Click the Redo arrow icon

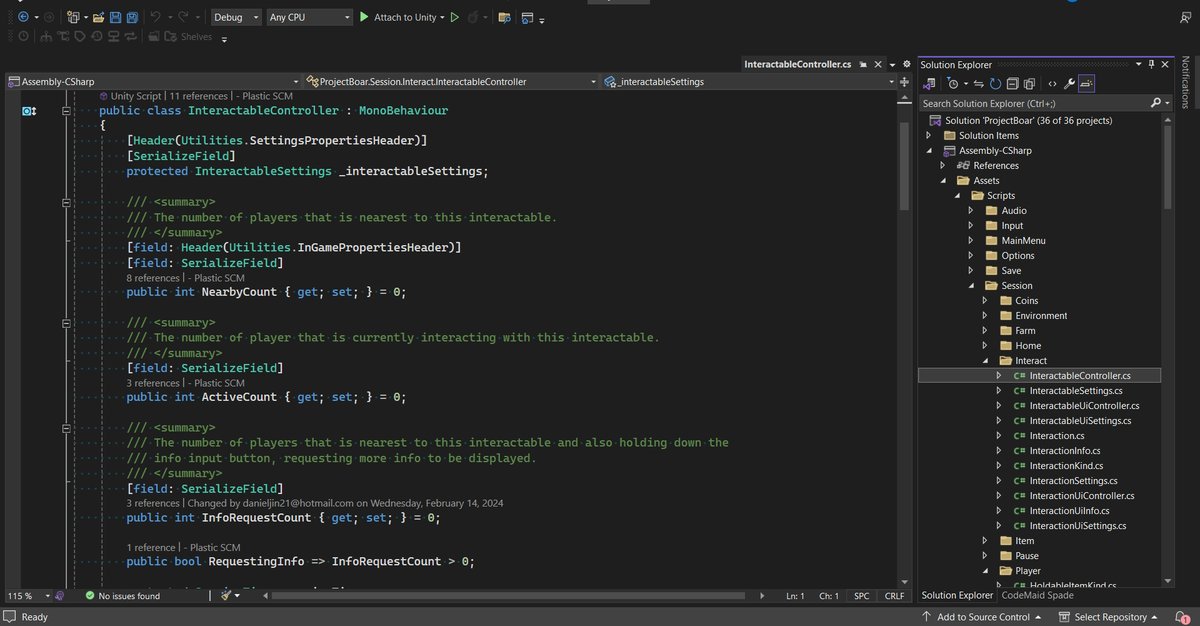point(182,17)
